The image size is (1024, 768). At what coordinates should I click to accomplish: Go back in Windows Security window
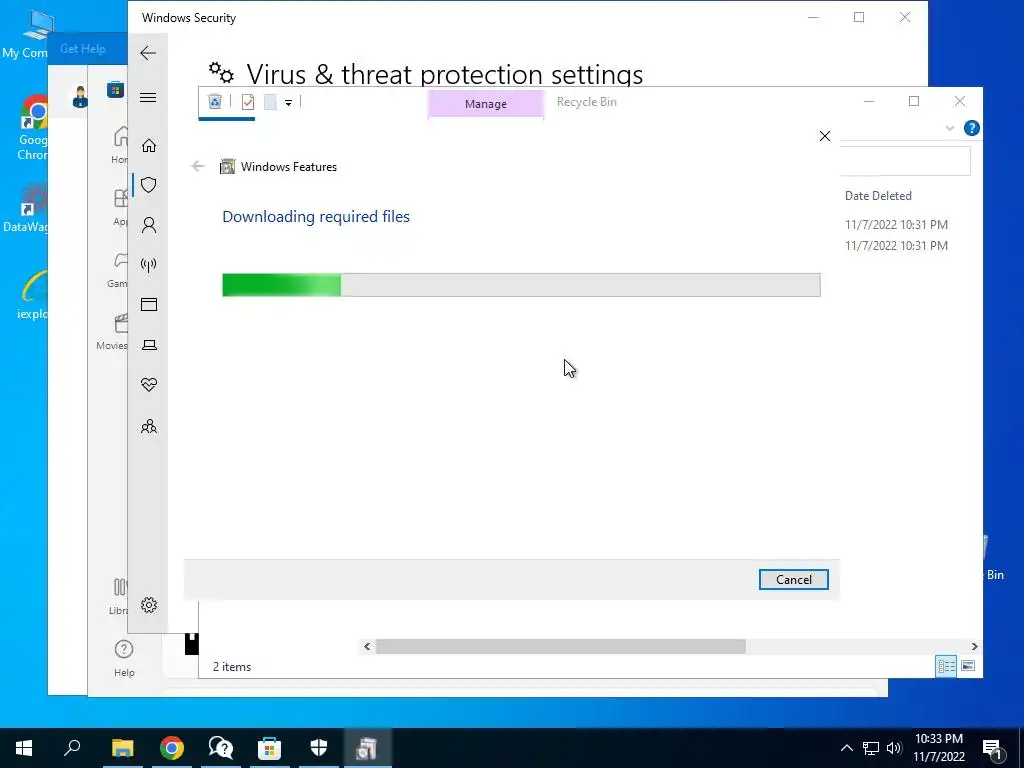tap(148, 53)
